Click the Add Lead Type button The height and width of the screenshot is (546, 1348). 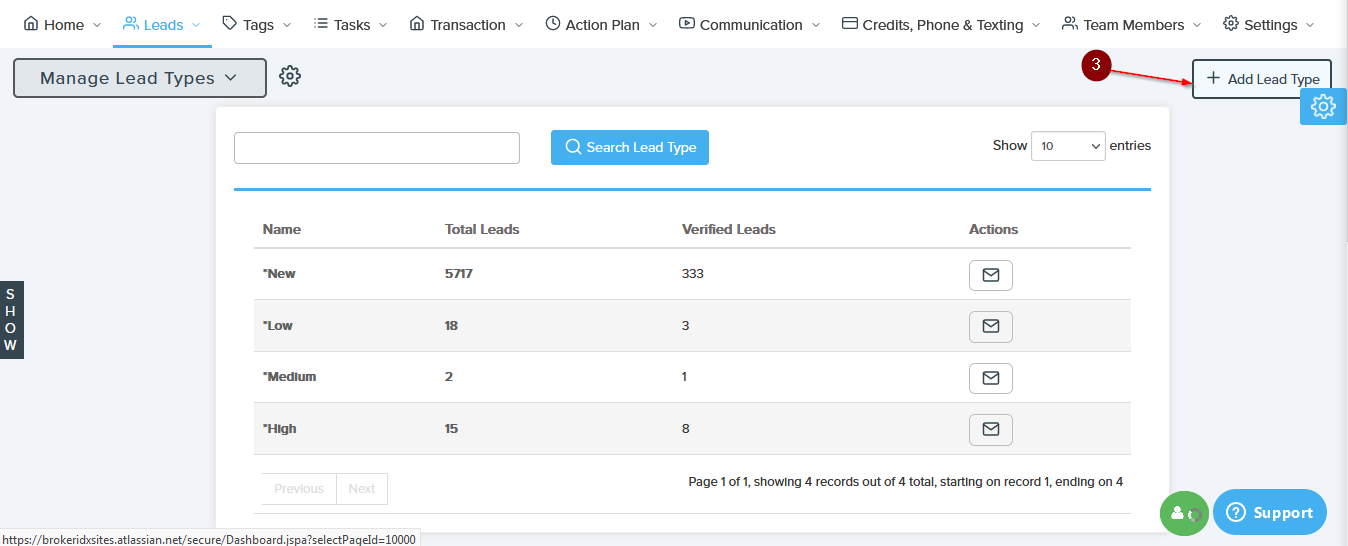(x=1262, y=79)
